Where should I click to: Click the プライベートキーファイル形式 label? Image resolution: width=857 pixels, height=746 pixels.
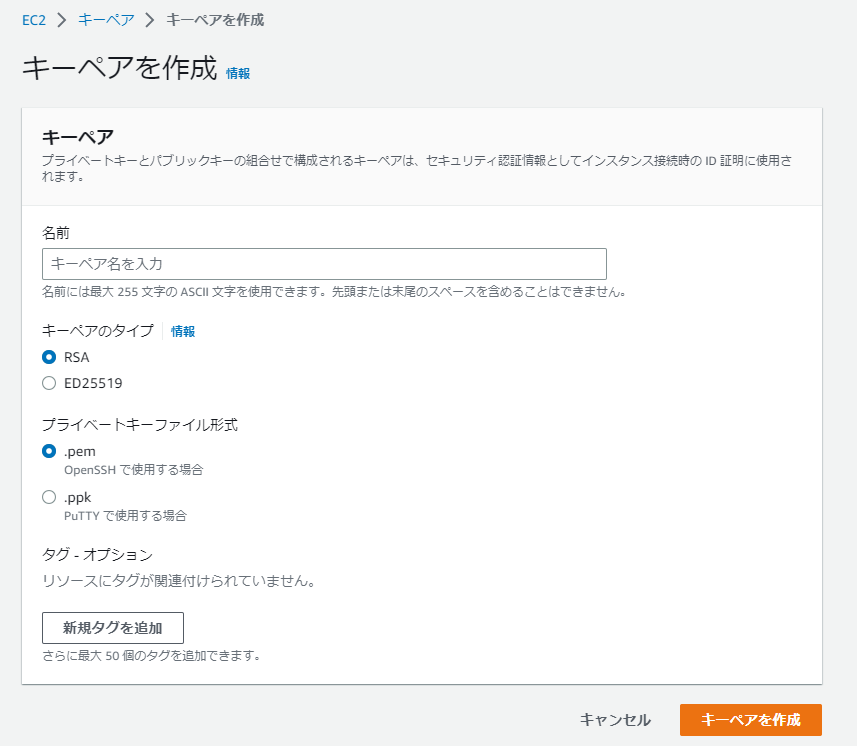(140, 425)
